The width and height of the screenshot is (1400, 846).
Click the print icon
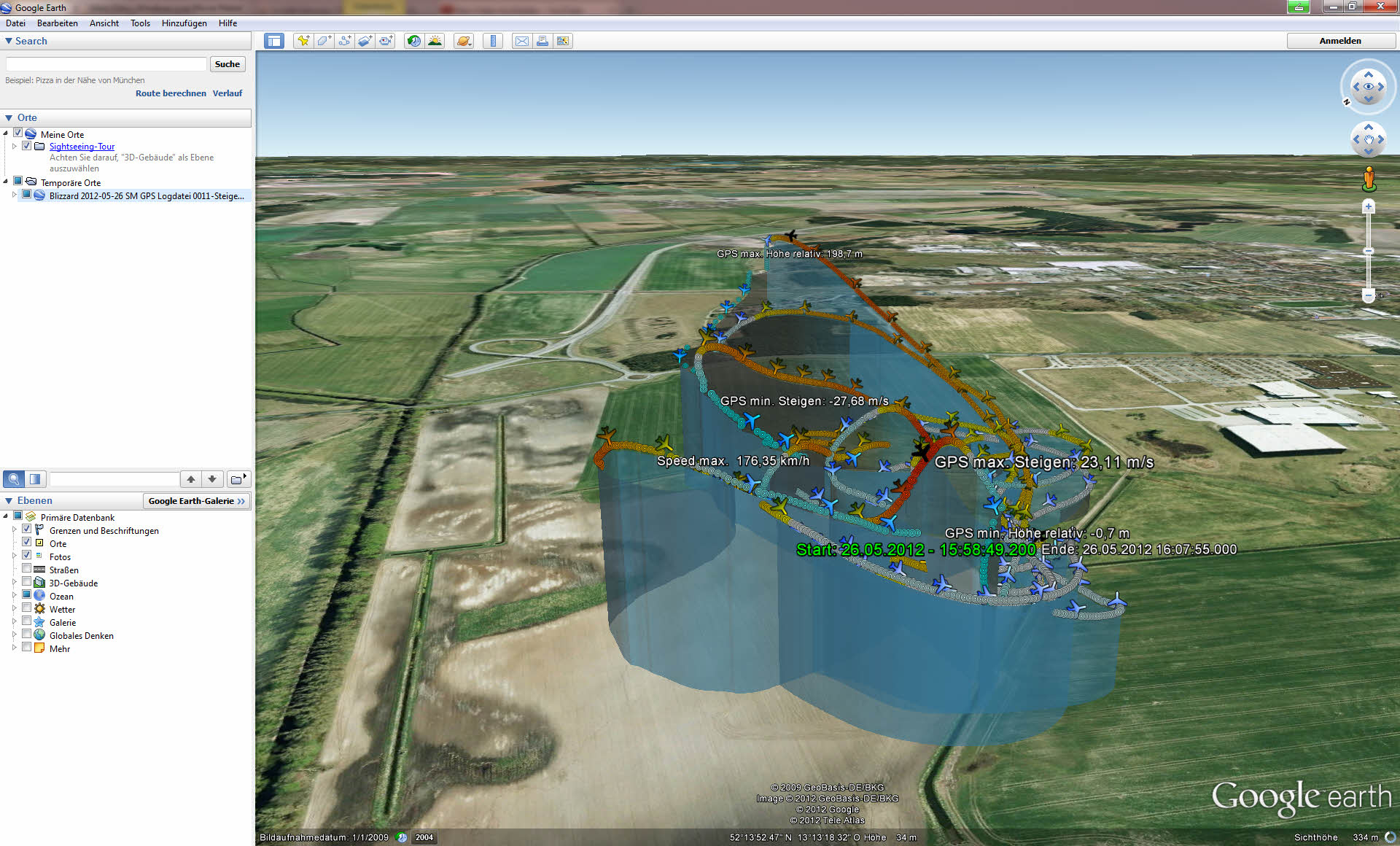[x=542, y=41]
